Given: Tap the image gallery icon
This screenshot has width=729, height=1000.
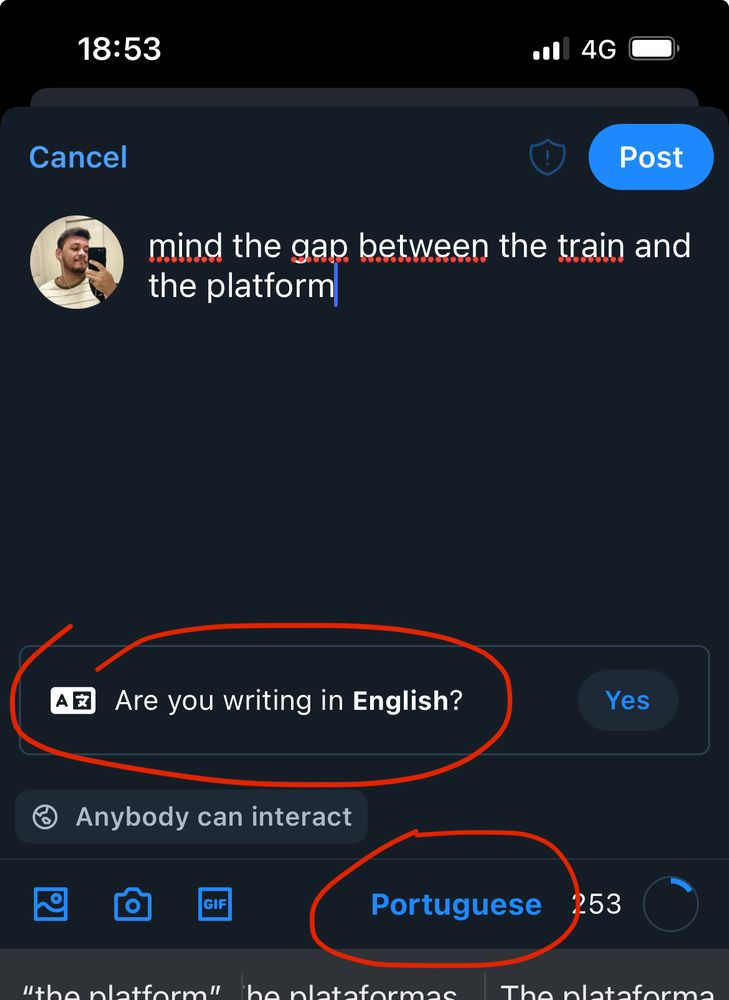Looking at the screenshot, I should coord(50,904).
